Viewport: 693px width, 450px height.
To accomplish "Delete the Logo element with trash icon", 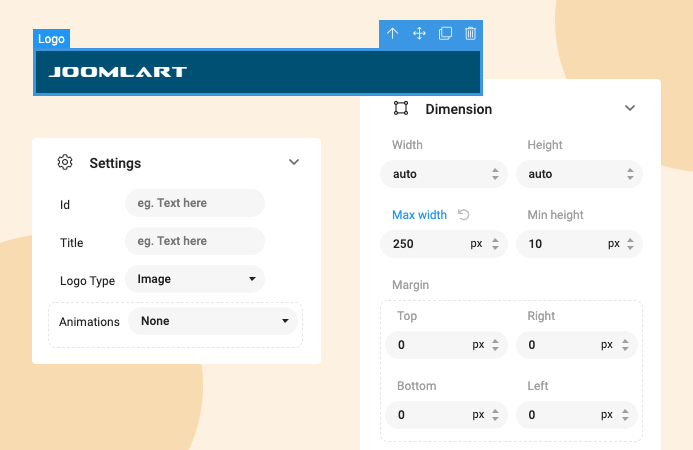I will [471, 34].
